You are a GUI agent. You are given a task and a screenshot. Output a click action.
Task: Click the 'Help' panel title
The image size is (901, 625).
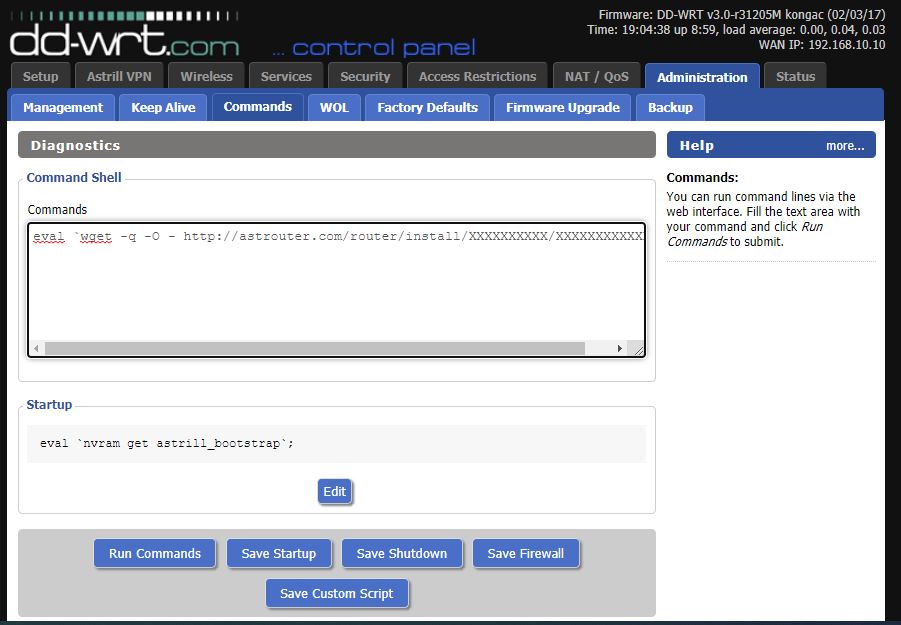pyautogui.click(x=696, y=146)
